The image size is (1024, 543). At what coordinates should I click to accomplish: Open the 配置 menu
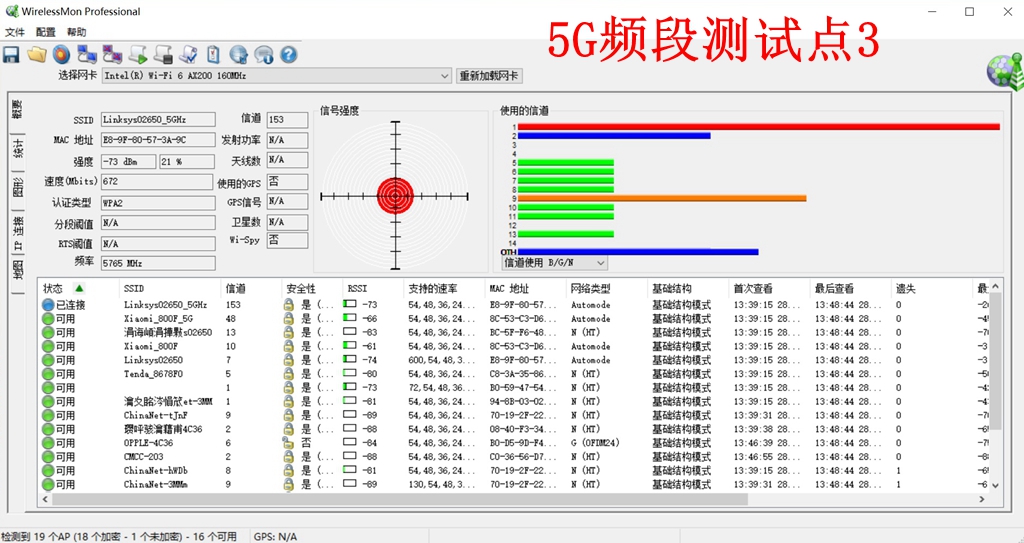pos(46,32)
